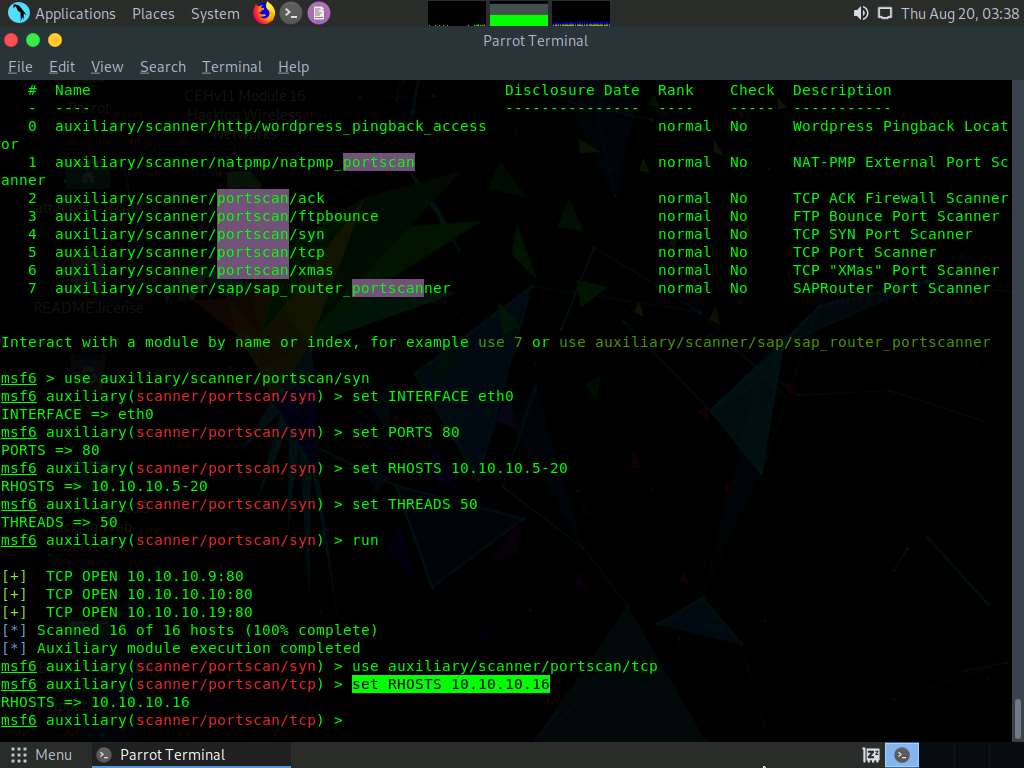Click the 'Rank' column header
The width and height of the screenshot is (1024, 768).
pos(676,90)
